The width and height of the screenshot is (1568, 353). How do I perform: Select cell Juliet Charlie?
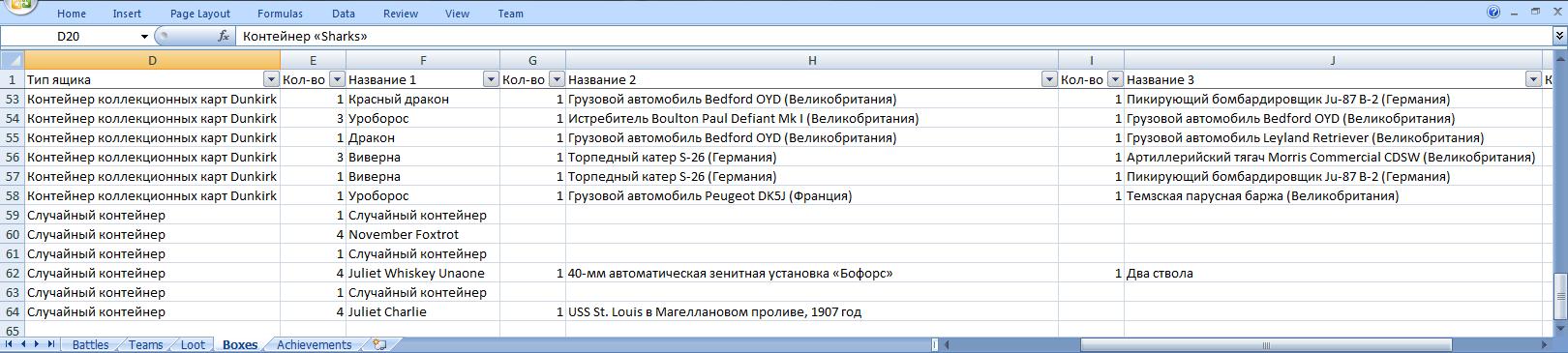click(423, 311)
